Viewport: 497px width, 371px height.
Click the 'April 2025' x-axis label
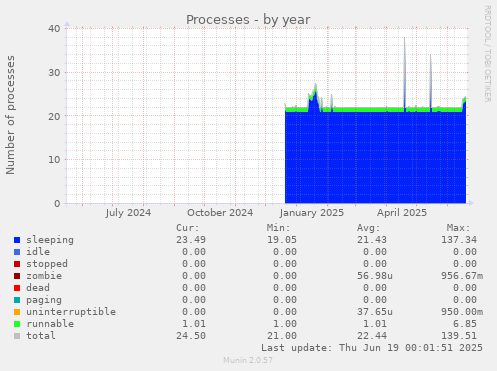point(402,213)
